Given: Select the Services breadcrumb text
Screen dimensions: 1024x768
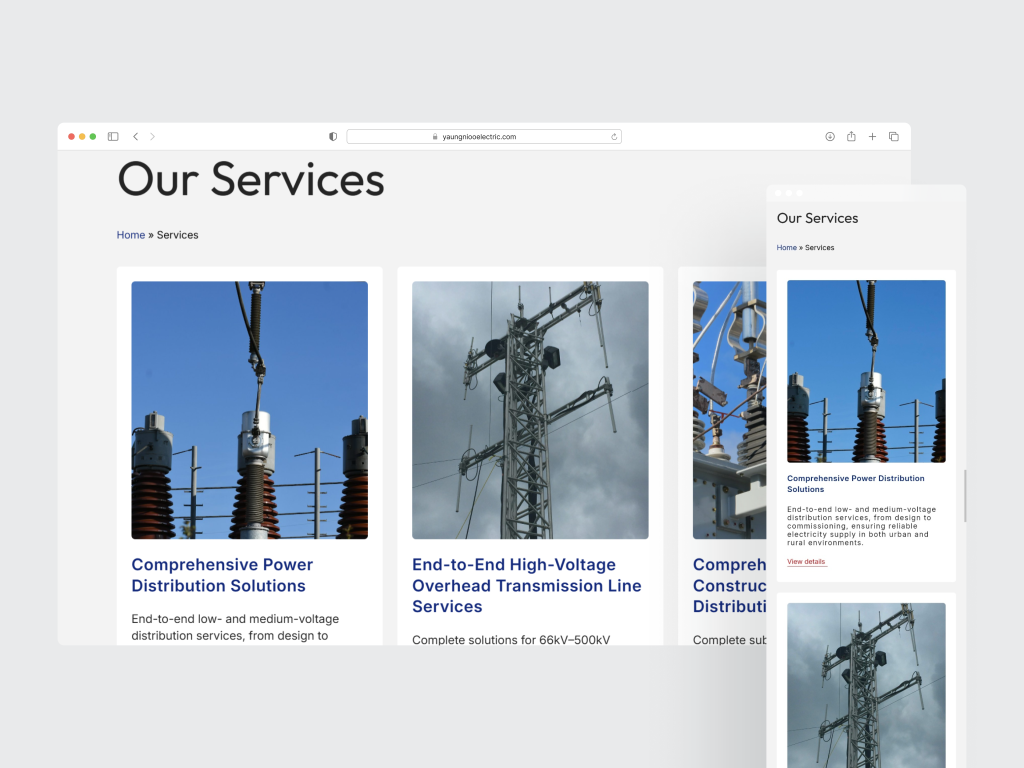Looking at the screenshot, I should pos(177,235).
